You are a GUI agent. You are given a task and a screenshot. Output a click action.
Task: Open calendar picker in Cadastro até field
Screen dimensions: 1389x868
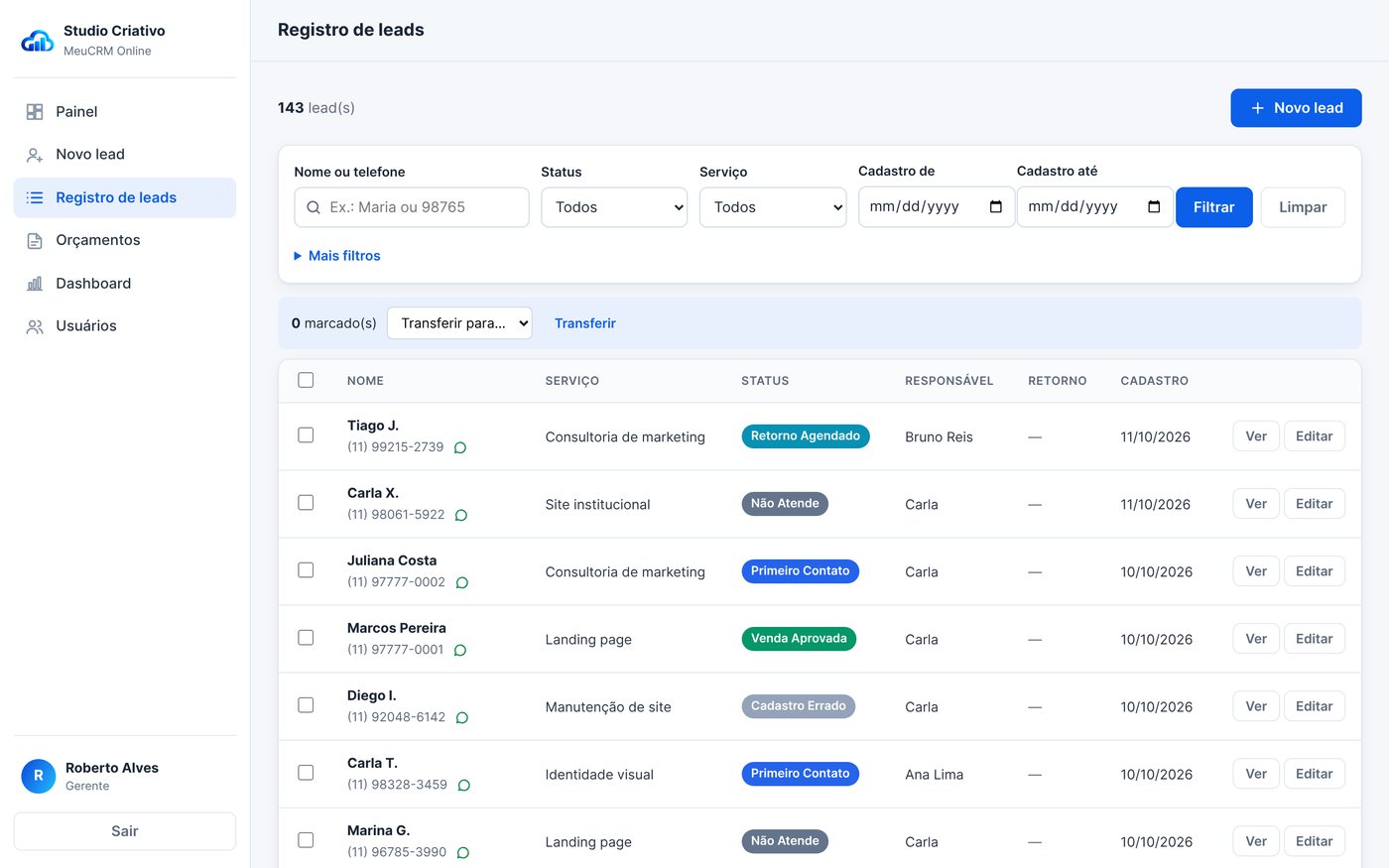click(1154, 207)
